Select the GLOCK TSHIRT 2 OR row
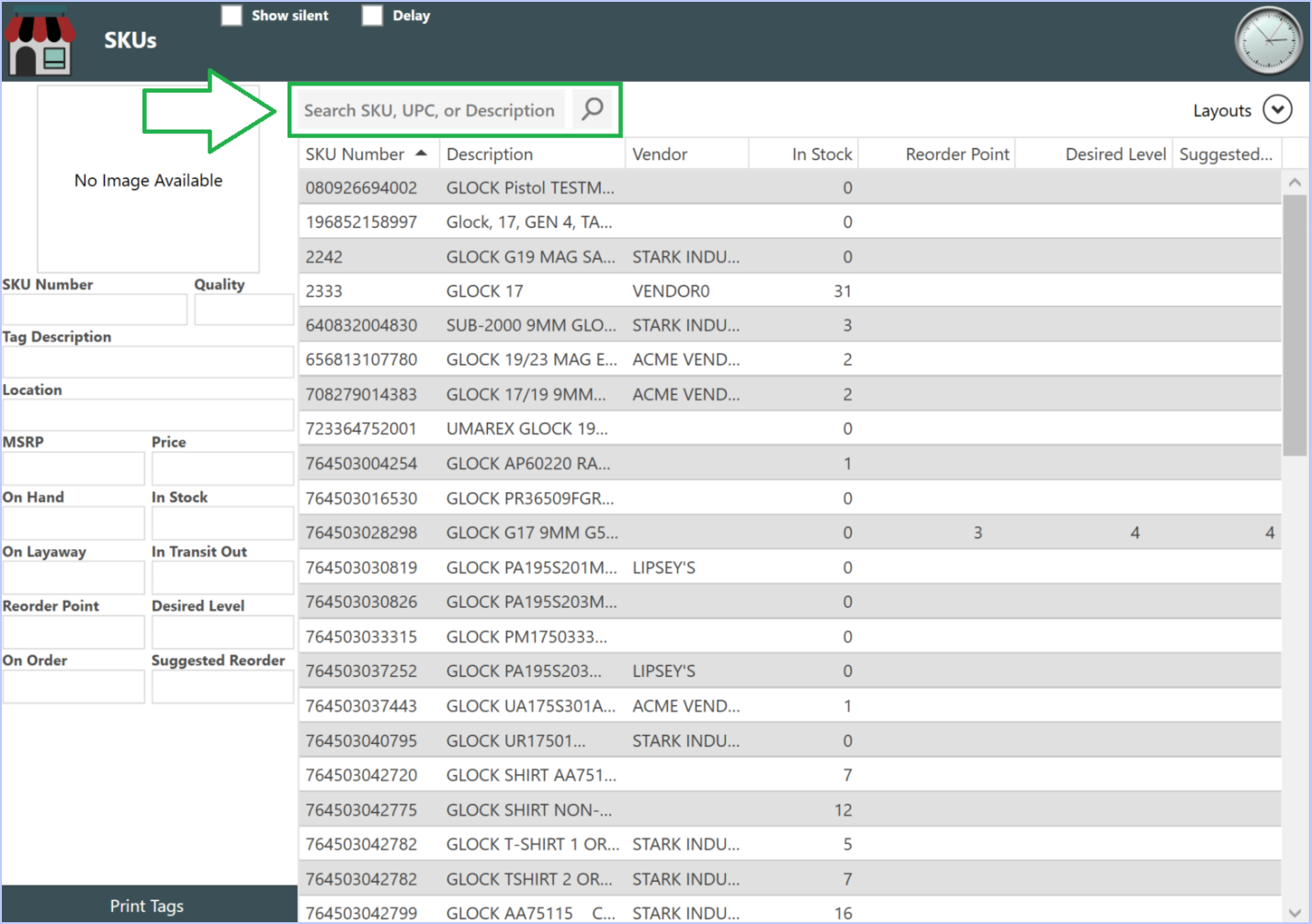Image resolution: width=1312 pixels, height=924 pixels. tap(790, 879)
